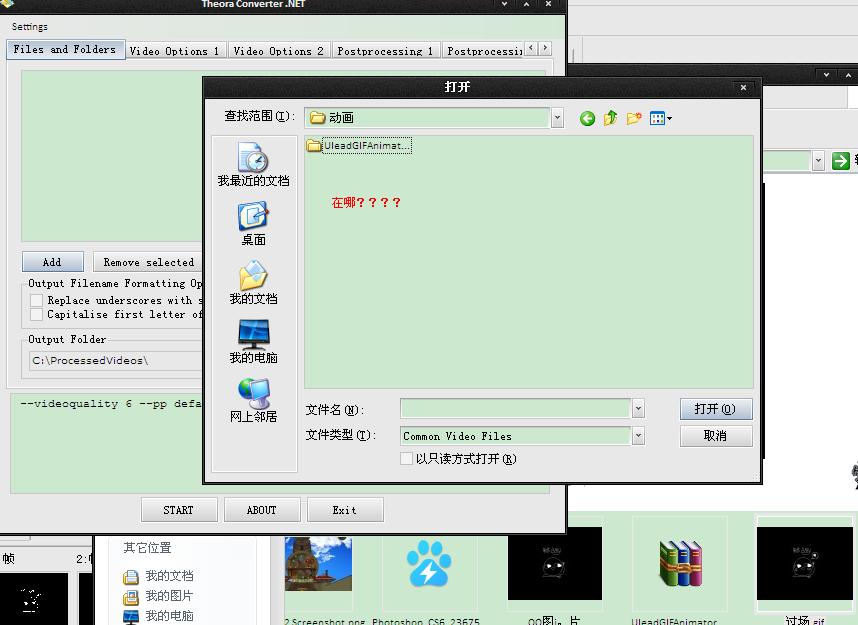Click the ABOUT button
Viewport: 858px width, 625px height.
(x=262, y=510)
